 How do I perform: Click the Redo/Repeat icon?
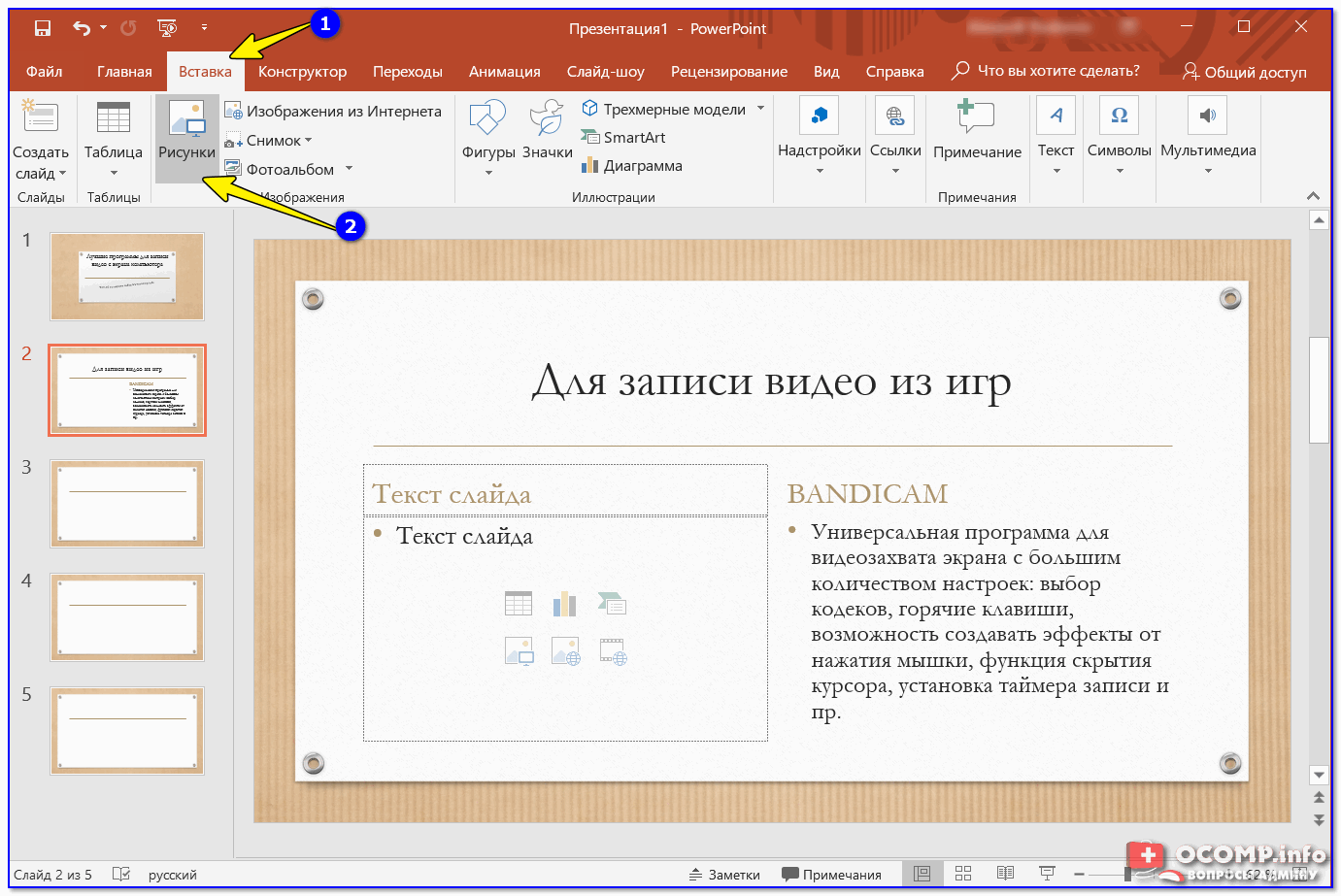pyautogui.click(x=128, y=28)
